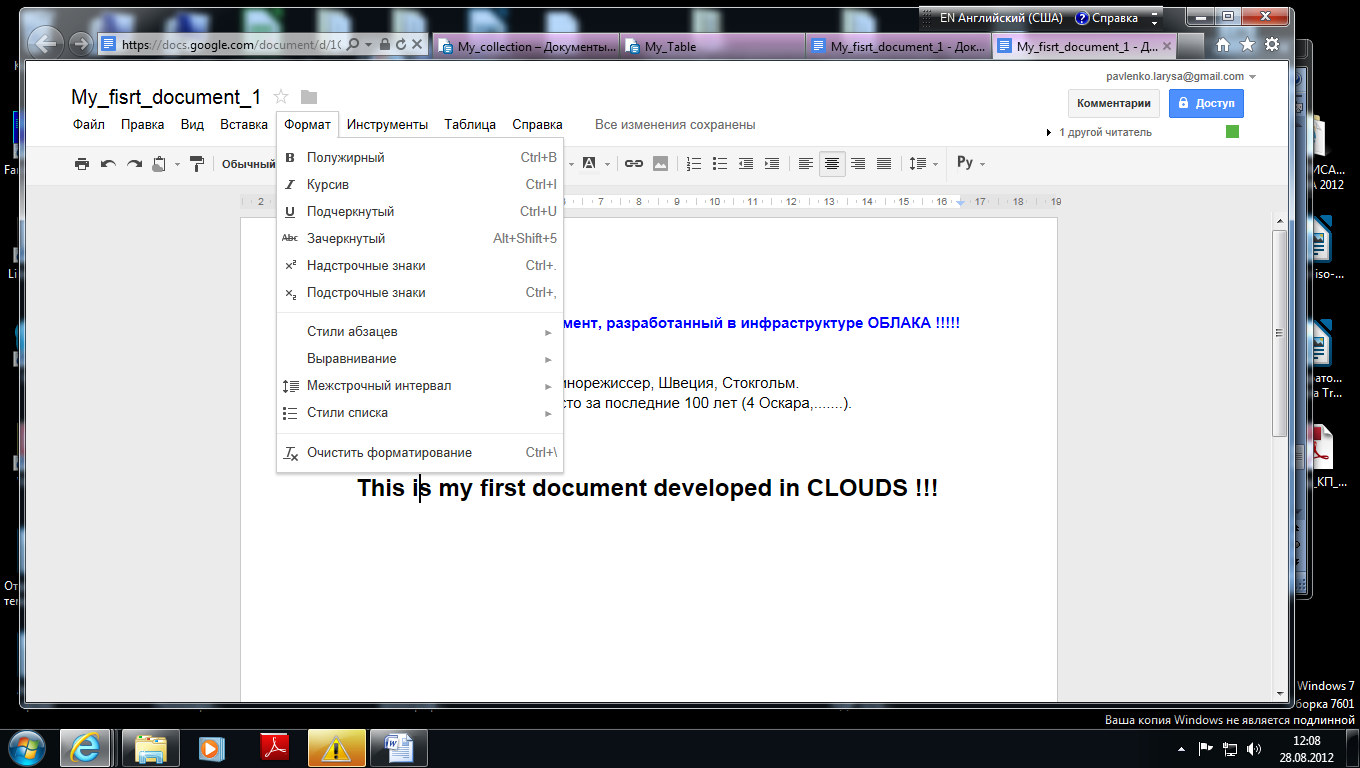1360x768 pixels.
Task: Decrease the indent from the toolbar
Action: coord(746,164)
